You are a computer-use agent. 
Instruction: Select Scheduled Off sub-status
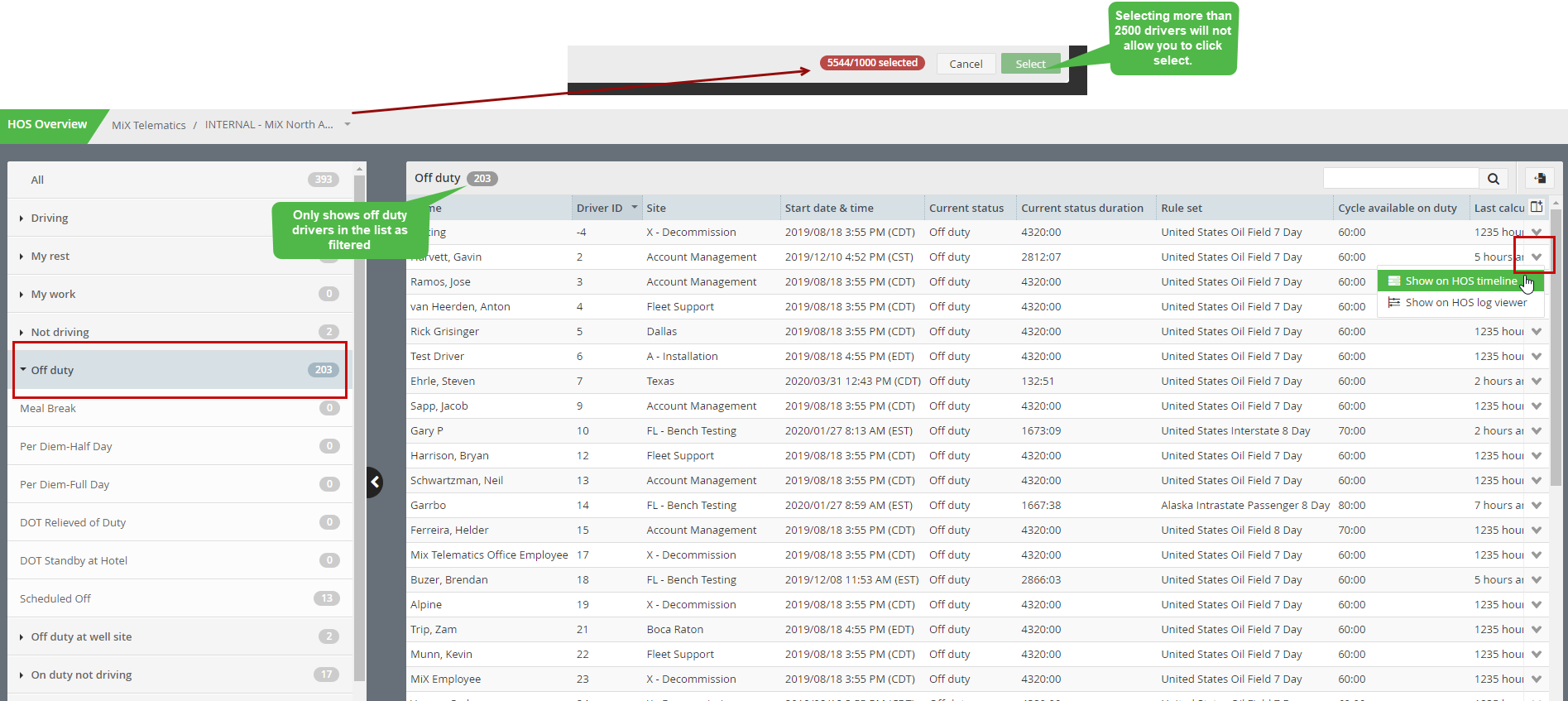(x=180, y=598)
